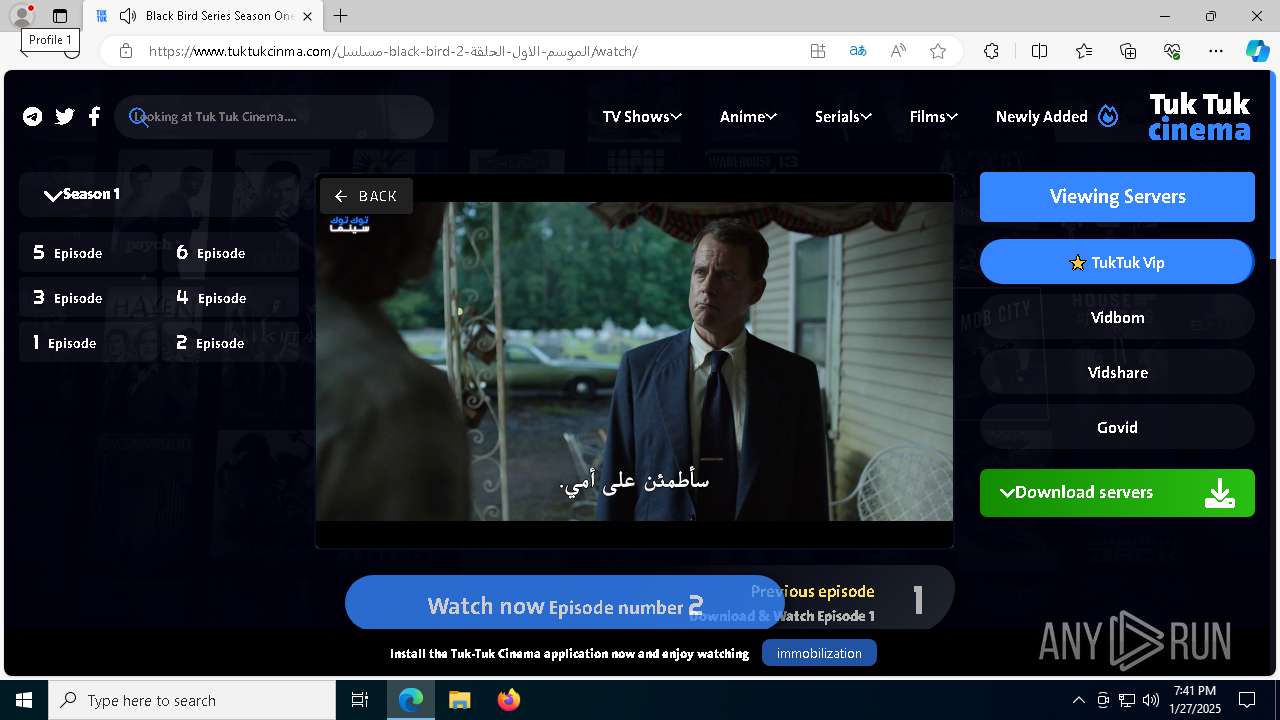1280x720 pixels.
Task: Click the Viewing Servers header
Action: [1117, 197]
